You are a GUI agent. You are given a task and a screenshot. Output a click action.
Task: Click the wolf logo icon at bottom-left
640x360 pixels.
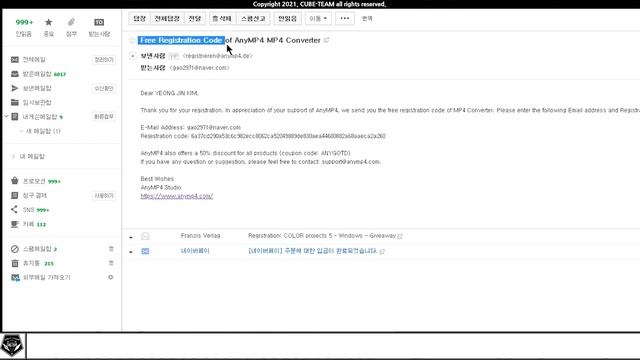pyautogui.click(x=12, y=346)
